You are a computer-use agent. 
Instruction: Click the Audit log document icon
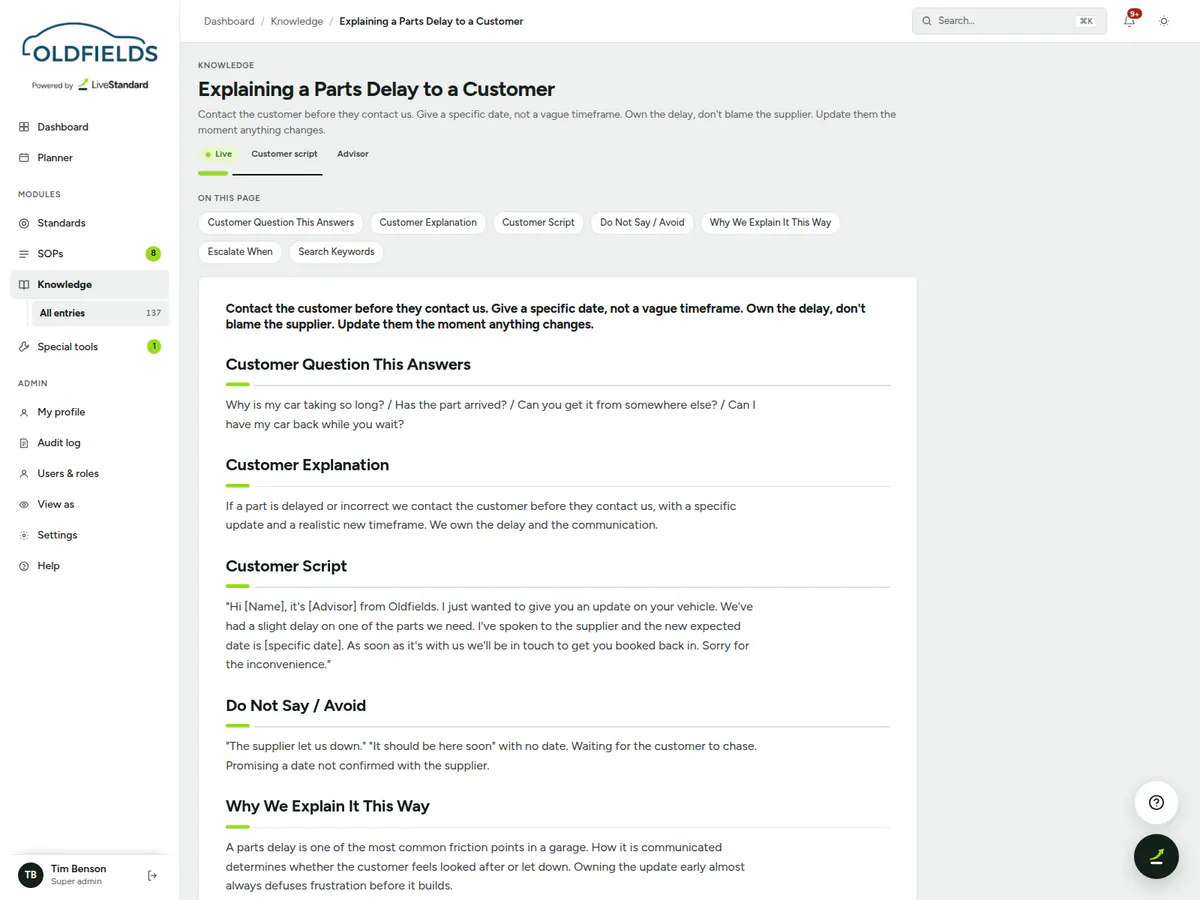[24, 443]
